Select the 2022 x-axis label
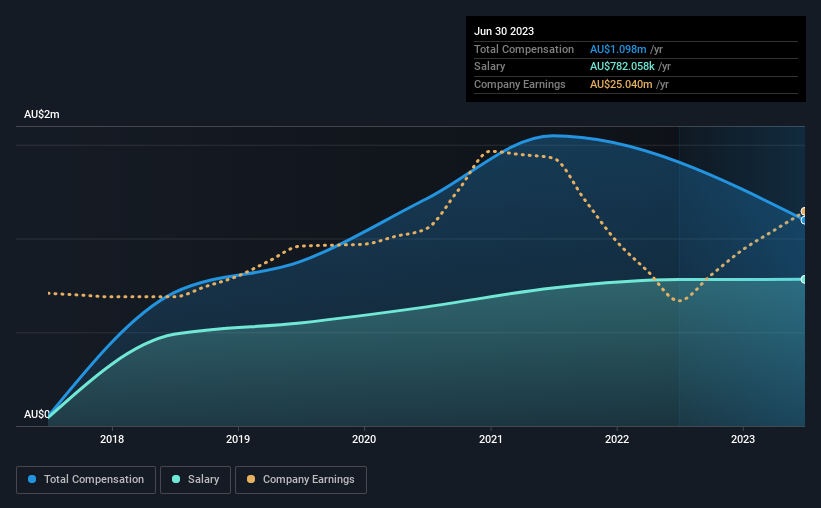The image size is (821, 508). 617,439
